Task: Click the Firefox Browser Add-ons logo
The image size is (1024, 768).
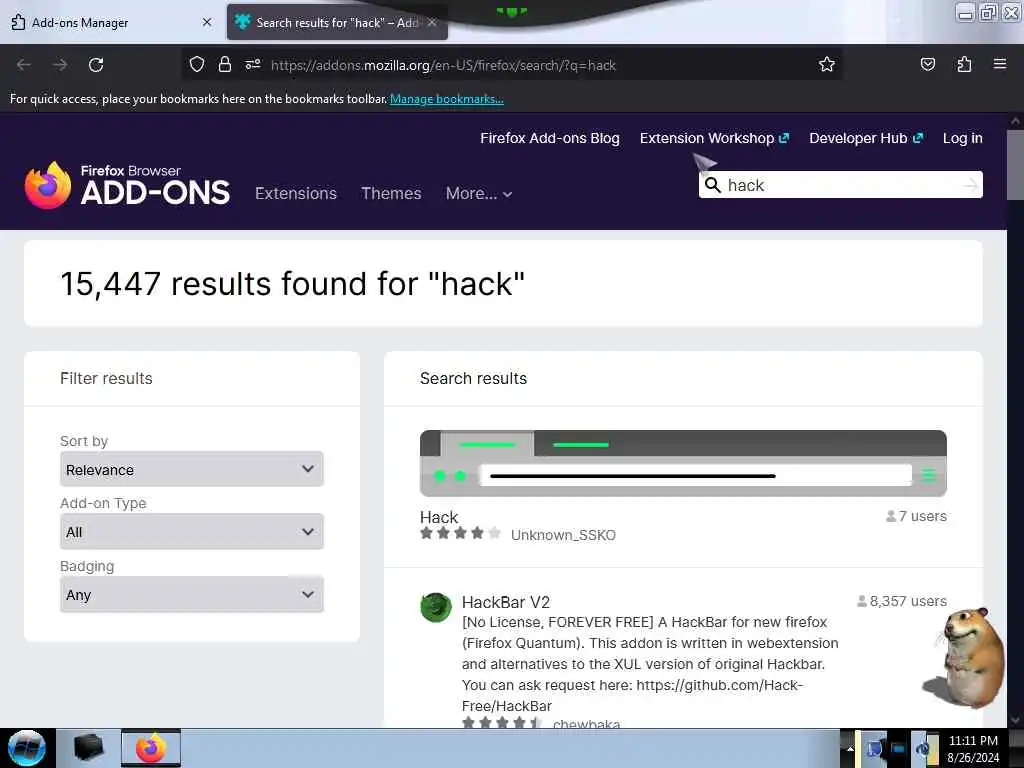Action: [127, 185]
